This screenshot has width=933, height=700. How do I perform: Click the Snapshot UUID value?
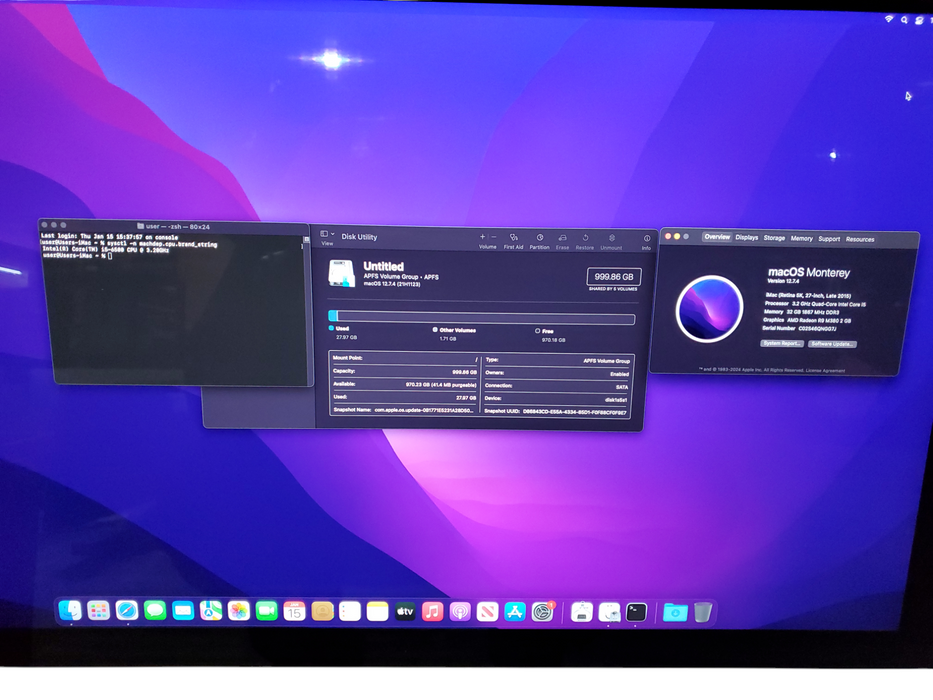click(574, 411)
